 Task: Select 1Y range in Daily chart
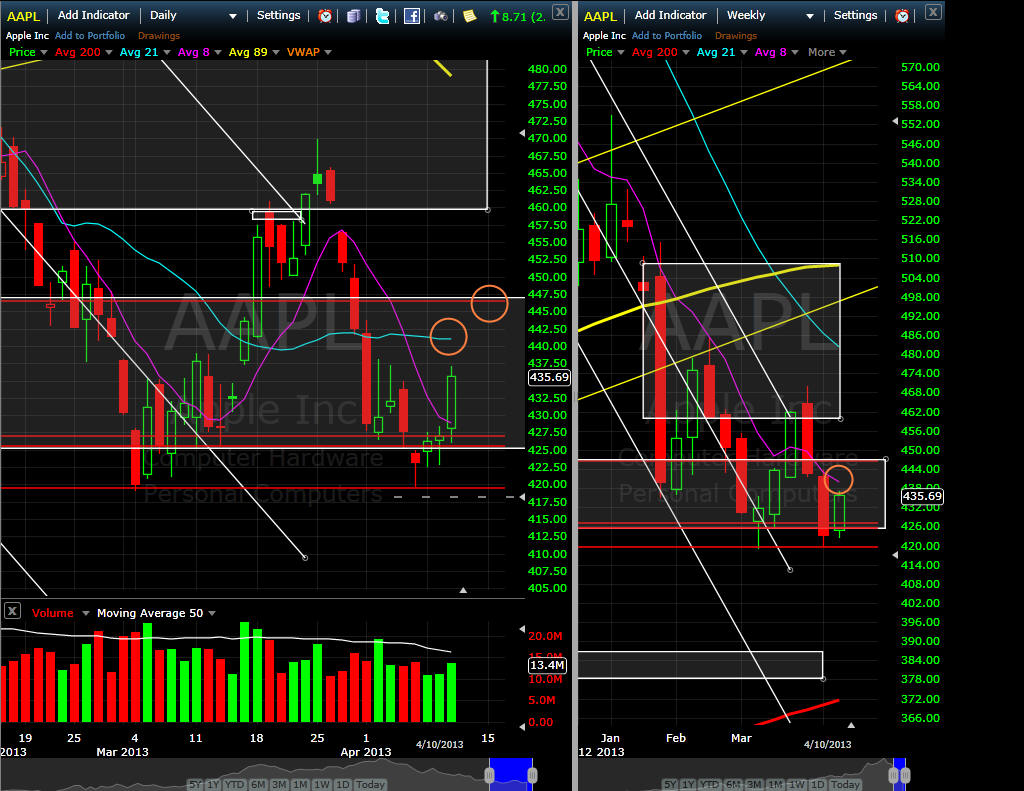[x=213, y=784]
